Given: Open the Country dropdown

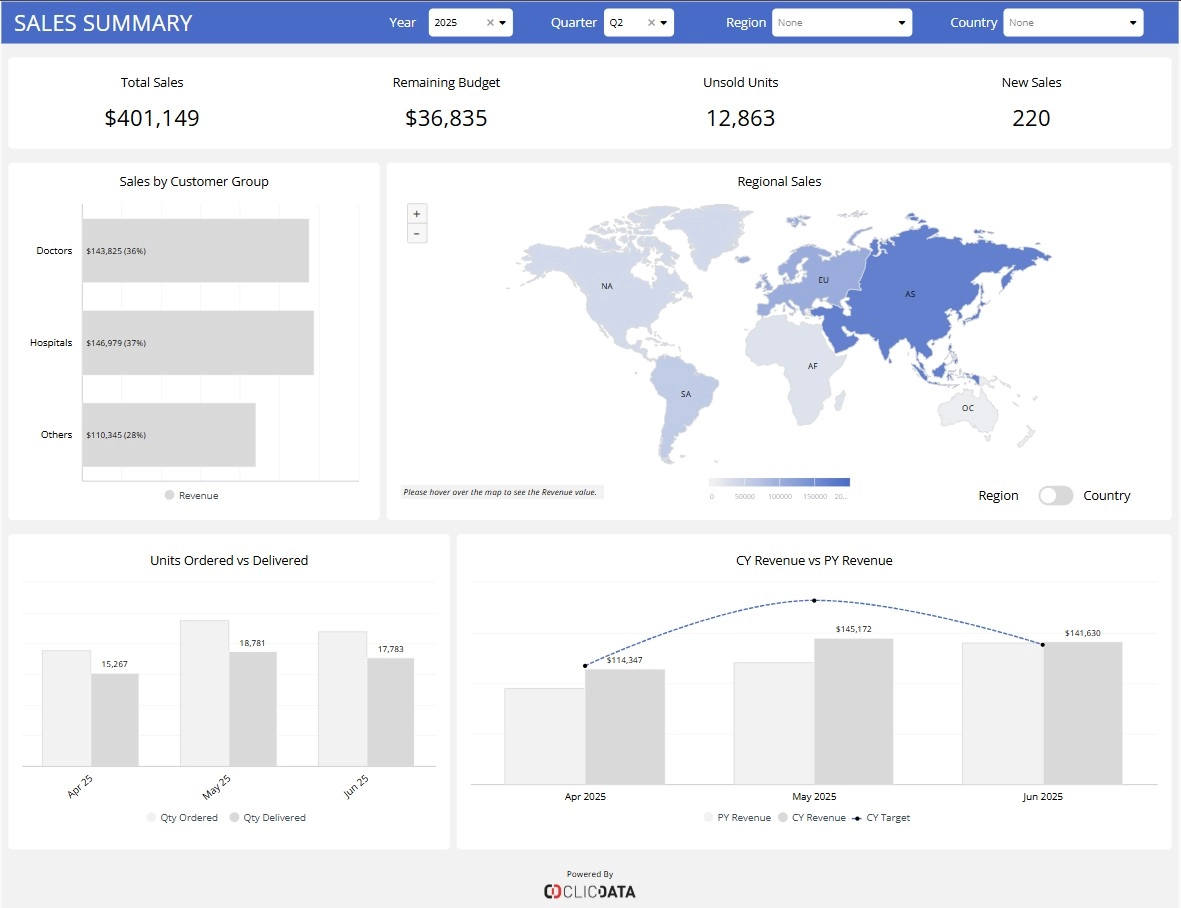Looking at the screenshot, I should (x=1073, y=22).
